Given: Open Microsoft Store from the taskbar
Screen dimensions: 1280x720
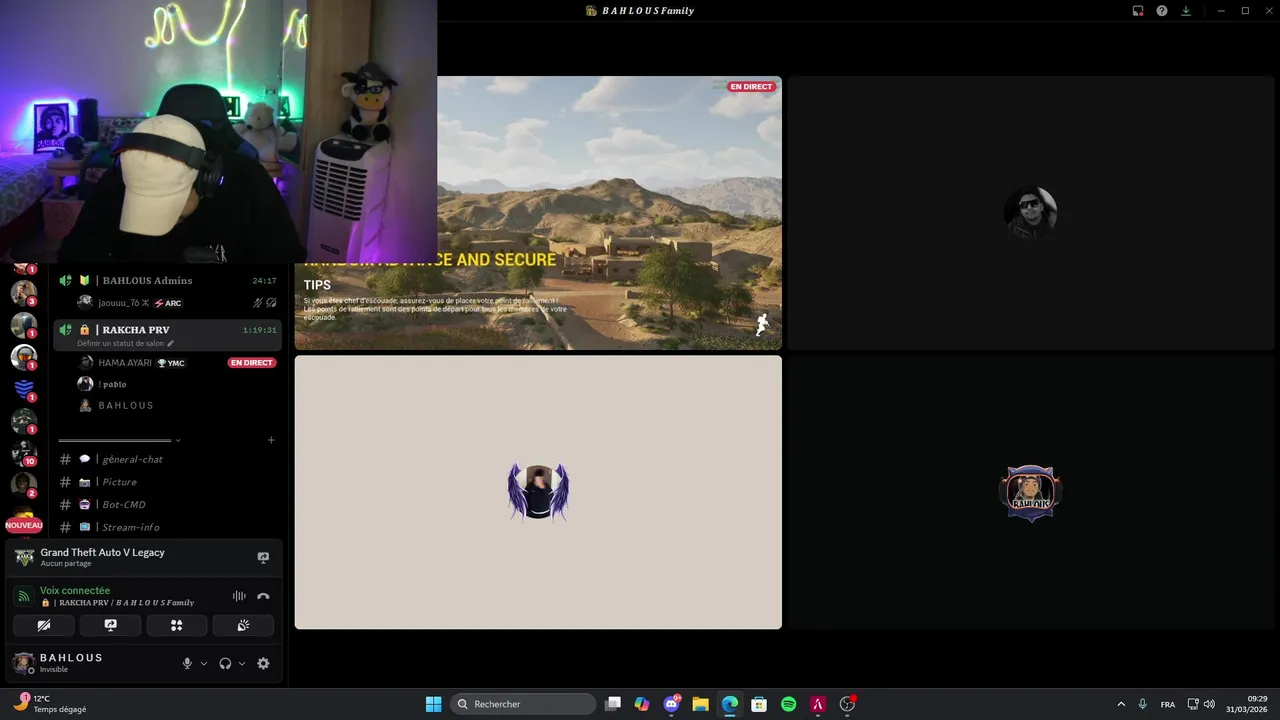Looking at the screenshot, I should [759, 704].
